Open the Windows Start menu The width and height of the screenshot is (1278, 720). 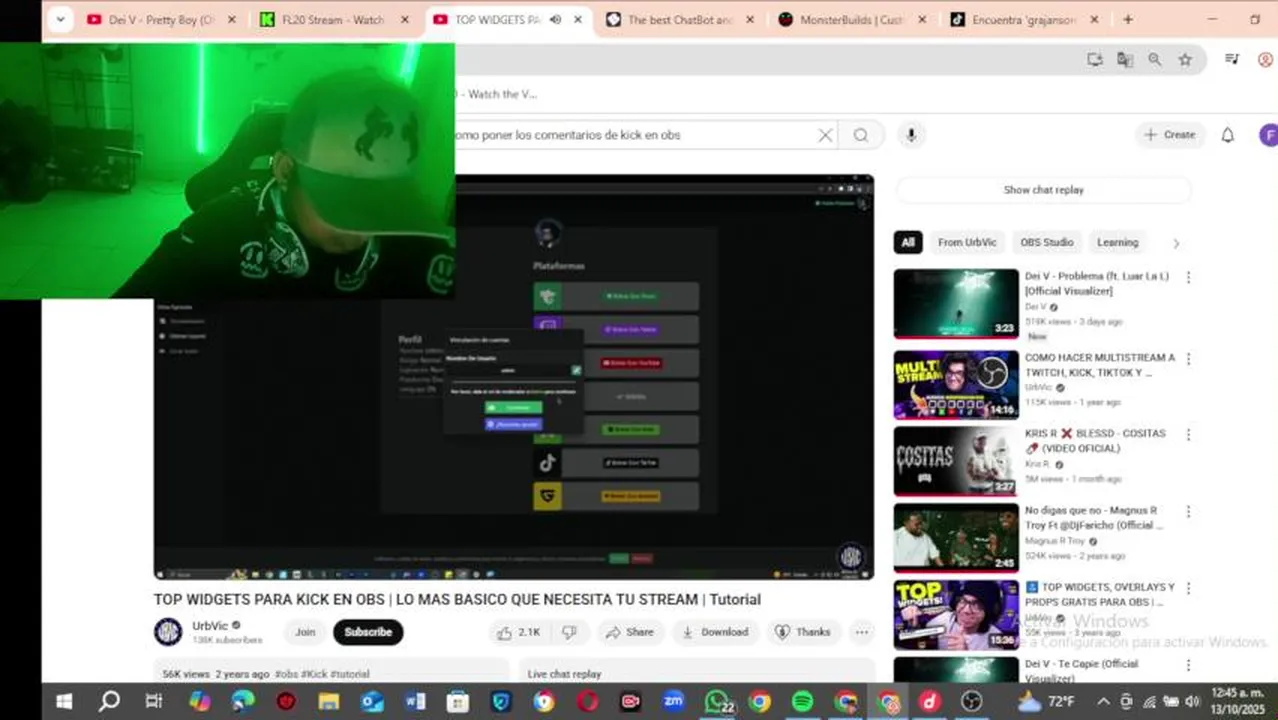coord(64,702)
